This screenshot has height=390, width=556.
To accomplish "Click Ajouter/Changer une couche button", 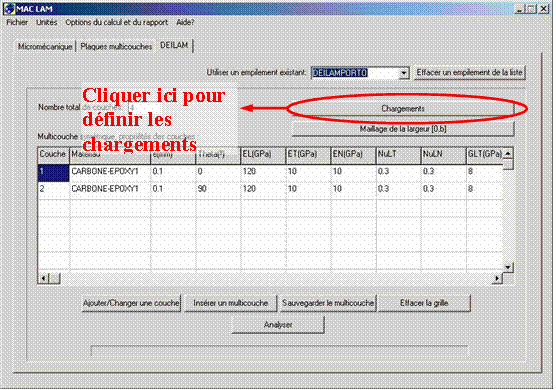I will (131, 303).
